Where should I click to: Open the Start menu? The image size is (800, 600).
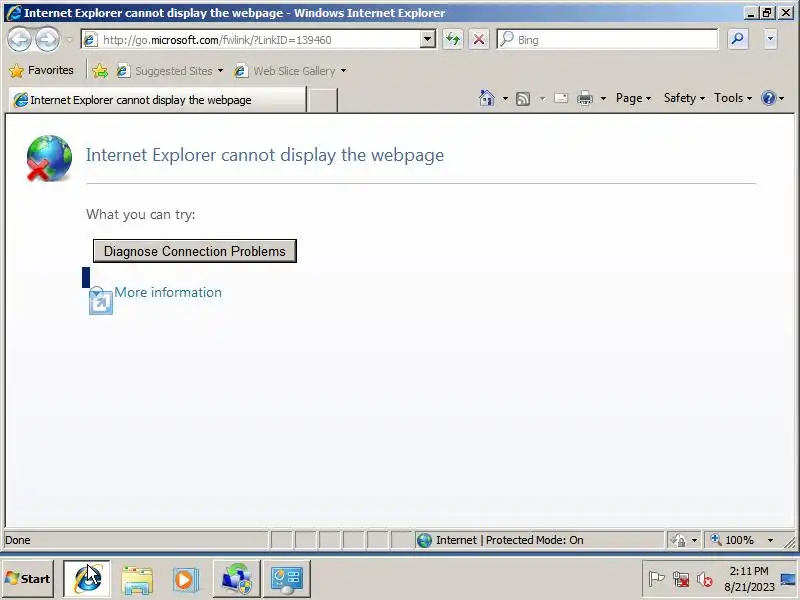coord(28,579)
